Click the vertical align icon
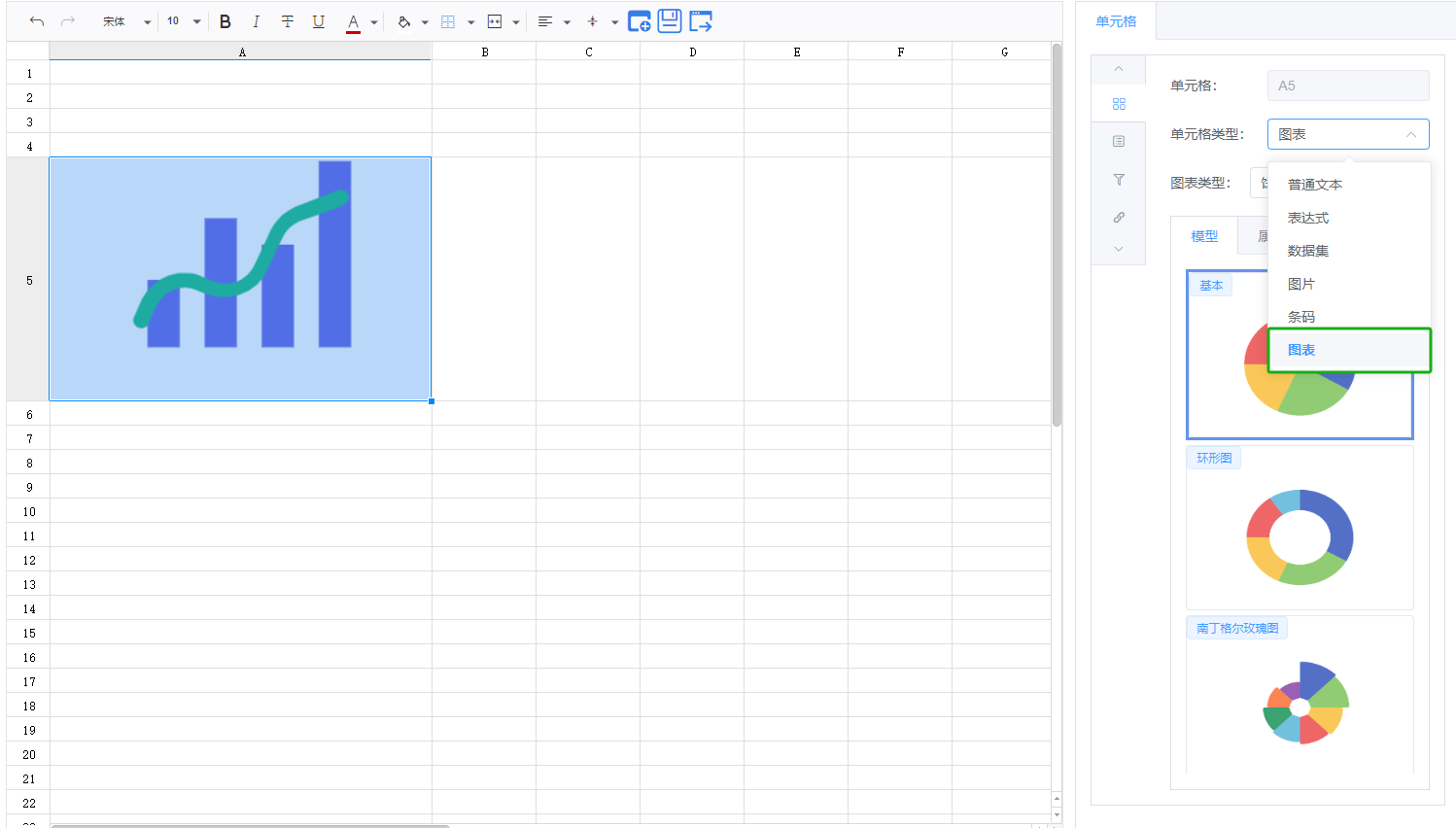Screen dimensions: 1456x828 592,21
